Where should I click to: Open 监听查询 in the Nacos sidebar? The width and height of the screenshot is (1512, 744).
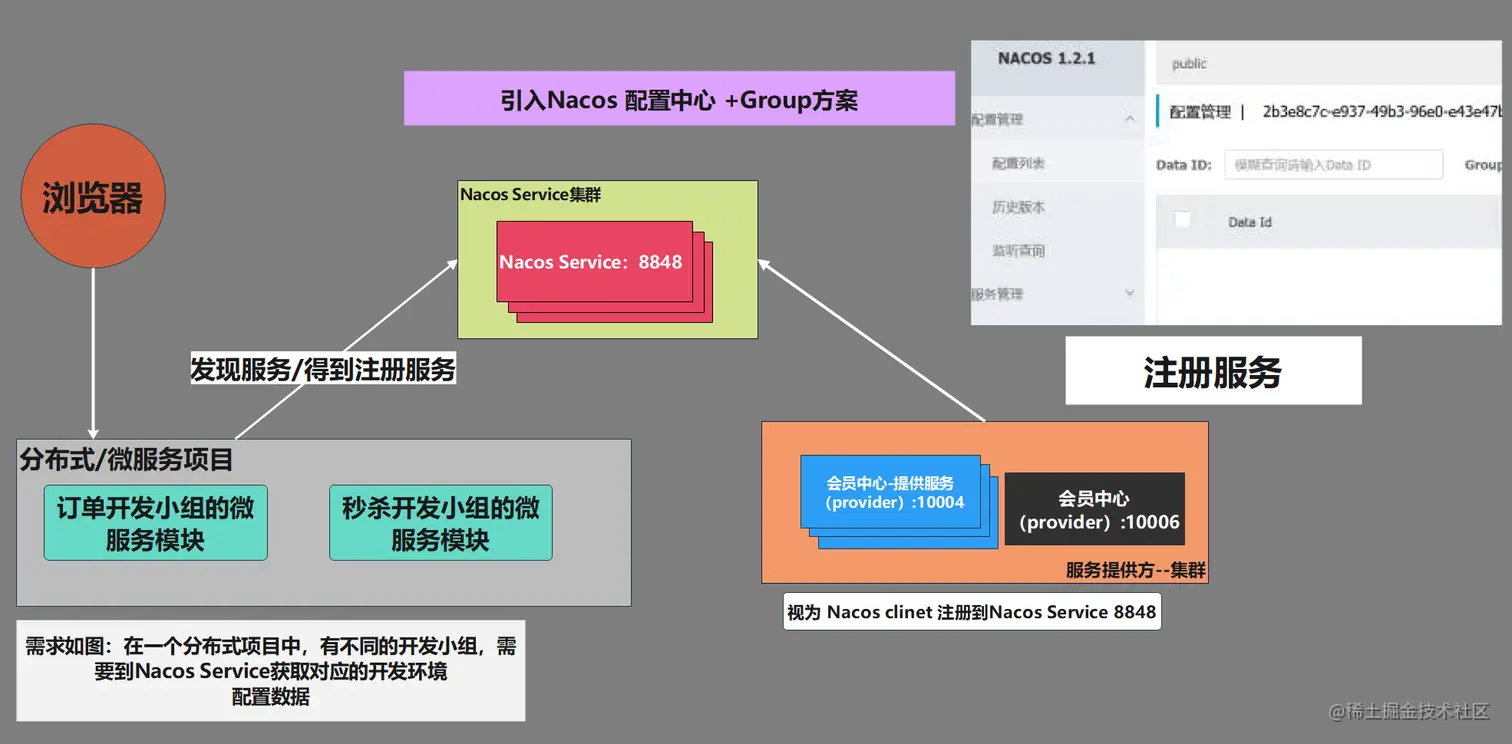tap(1018, 251)
